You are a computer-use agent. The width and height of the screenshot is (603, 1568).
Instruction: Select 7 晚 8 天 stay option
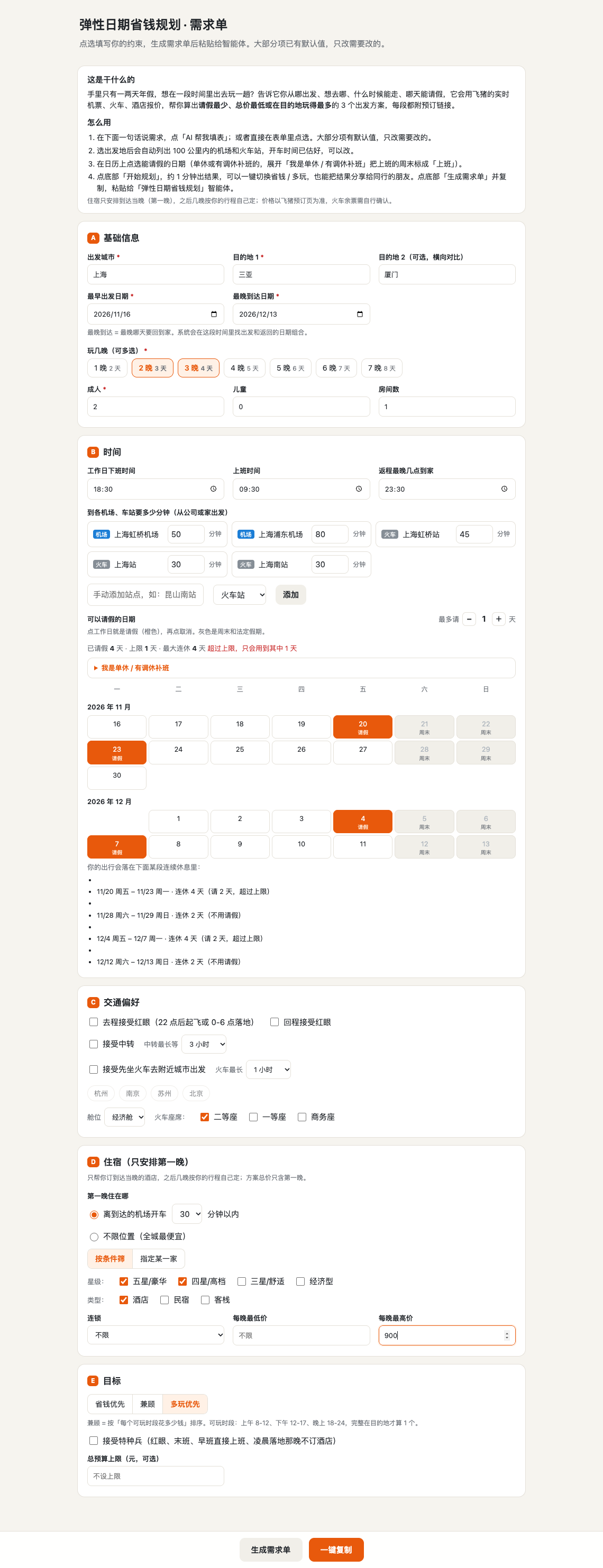click(x=382, y=368)
